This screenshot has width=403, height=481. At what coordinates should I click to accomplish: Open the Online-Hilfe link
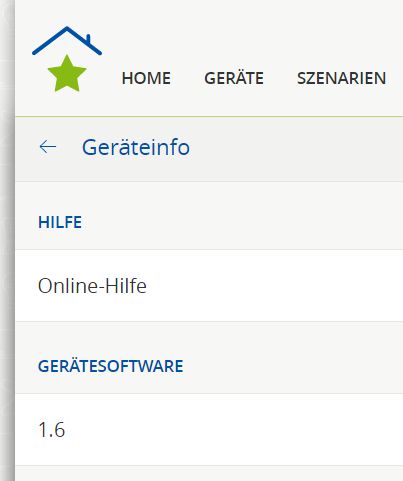tap(92, 286)
